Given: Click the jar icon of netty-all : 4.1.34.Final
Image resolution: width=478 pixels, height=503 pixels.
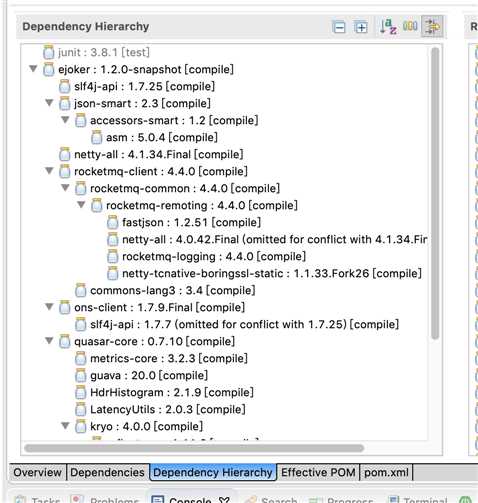Looking at the screenshot, I should pyautogui.click(x=64, y=154).
